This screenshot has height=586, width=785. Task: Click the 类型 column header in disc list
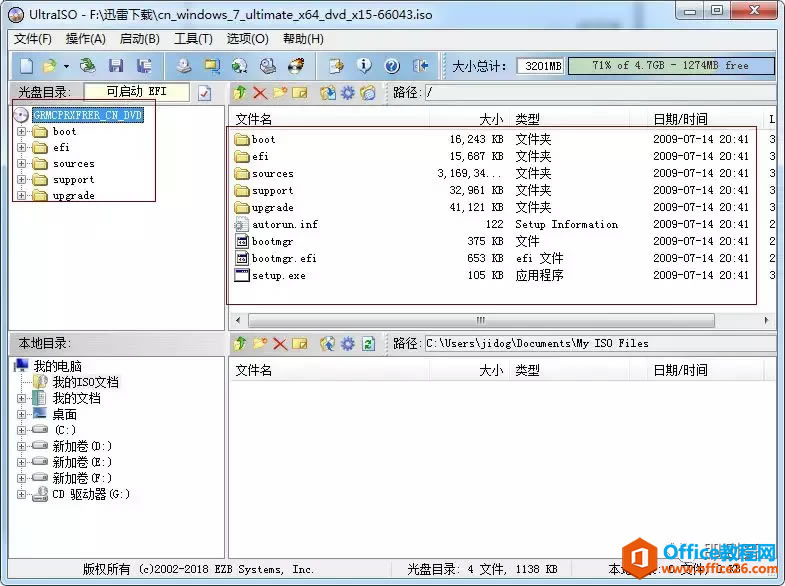tap(569, 119)
